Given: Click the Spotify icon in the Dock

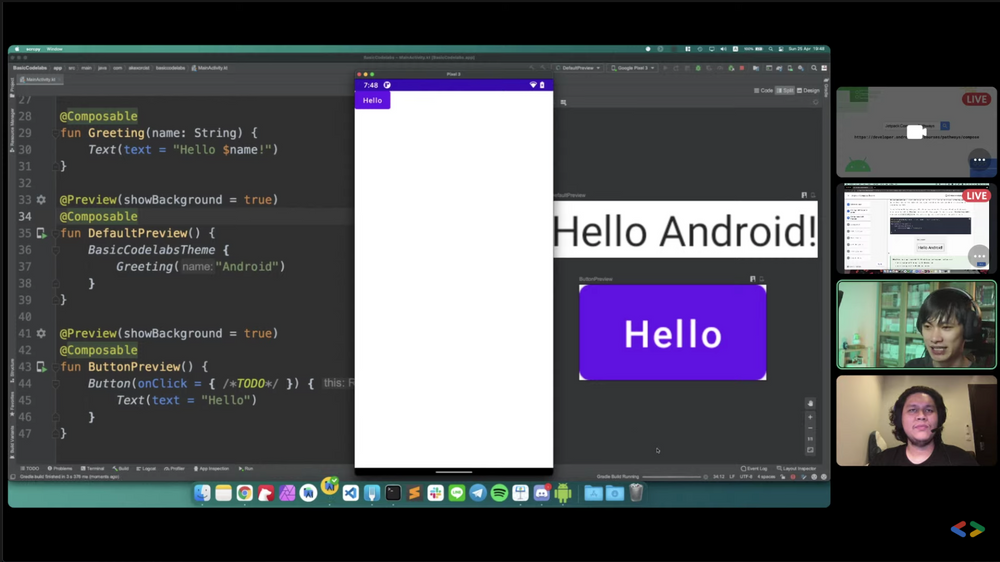Looking at the screenshot, I should coord(499,493).
